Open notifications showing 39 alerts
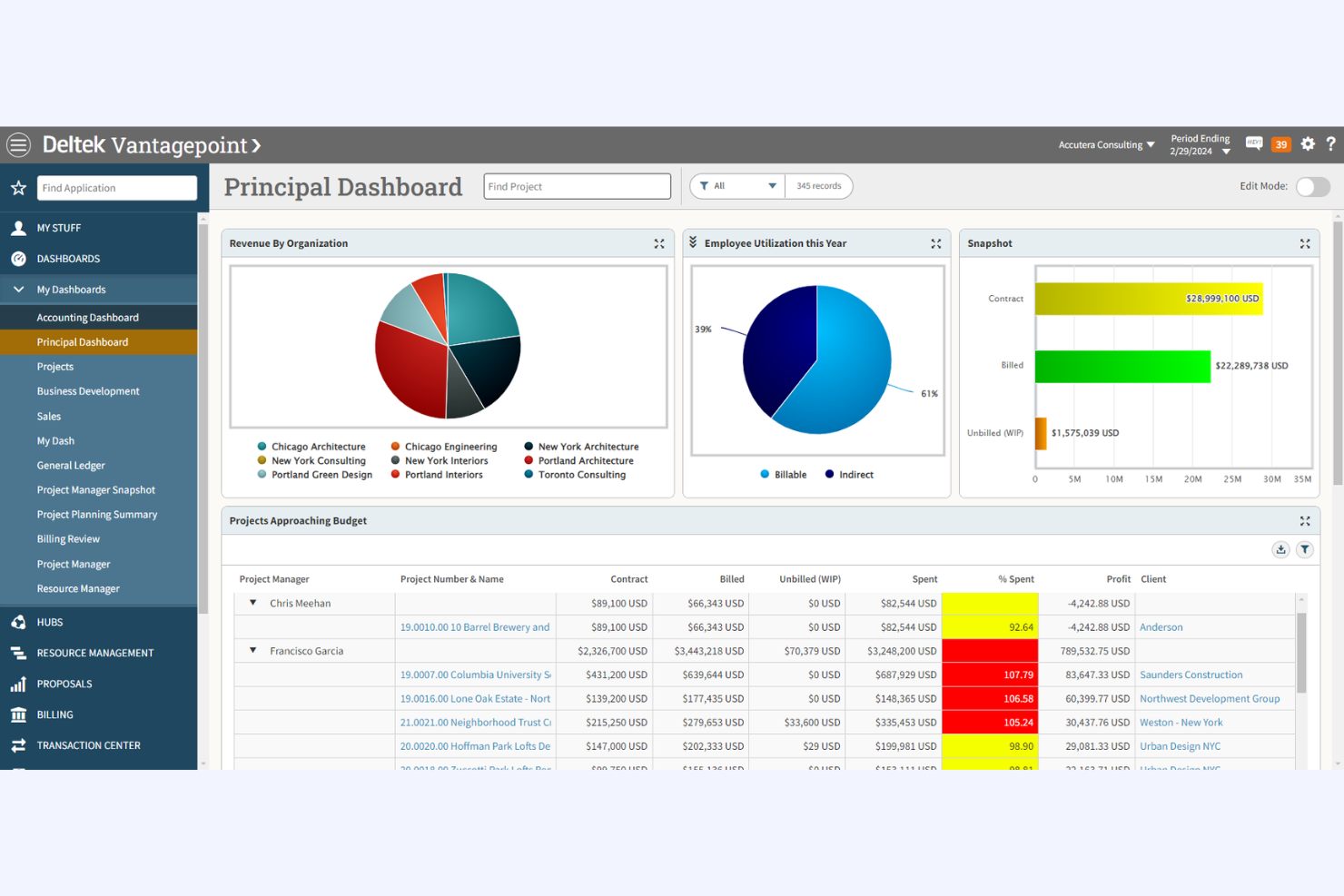 [1280, 143]
